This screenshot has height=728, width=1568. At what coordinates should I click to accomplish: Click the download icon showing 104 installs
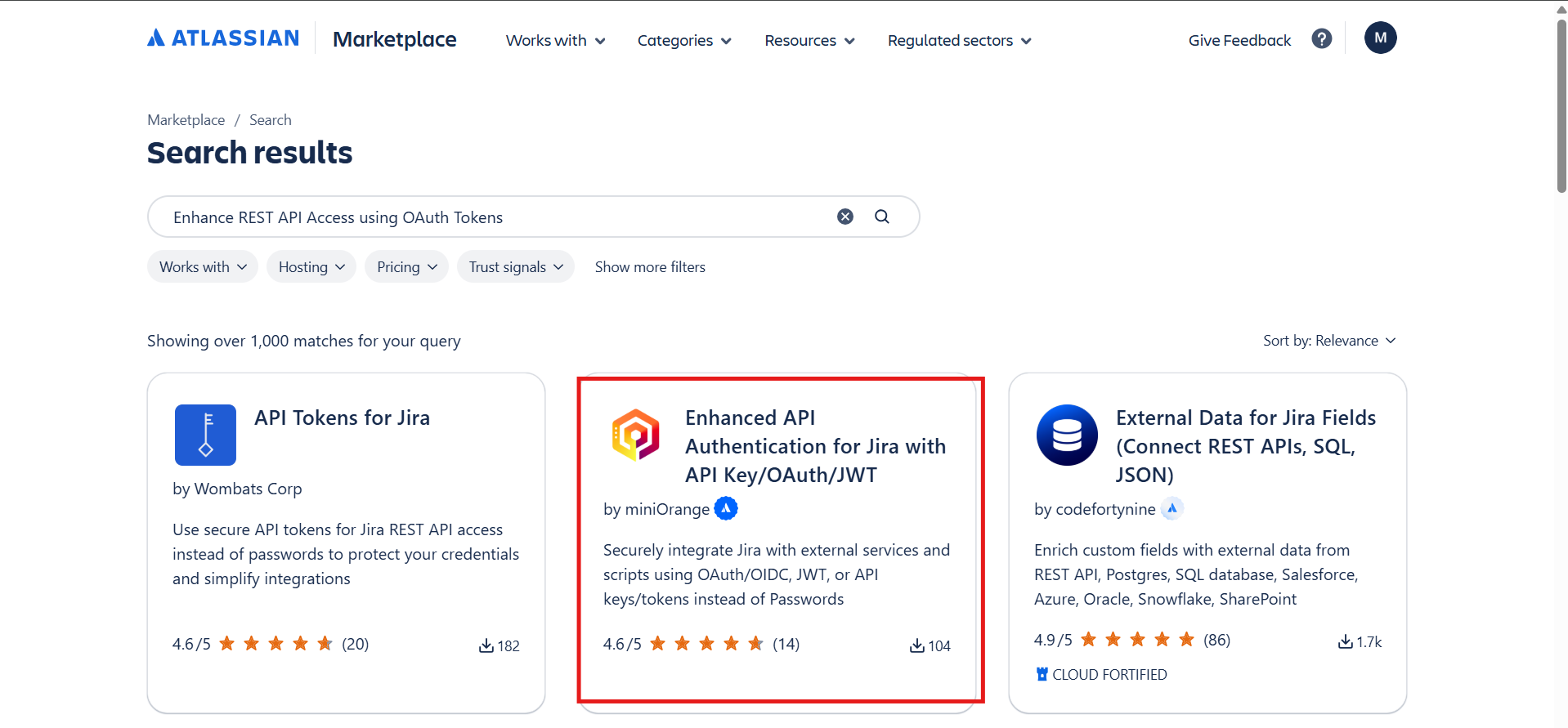[x=917, y=645]
